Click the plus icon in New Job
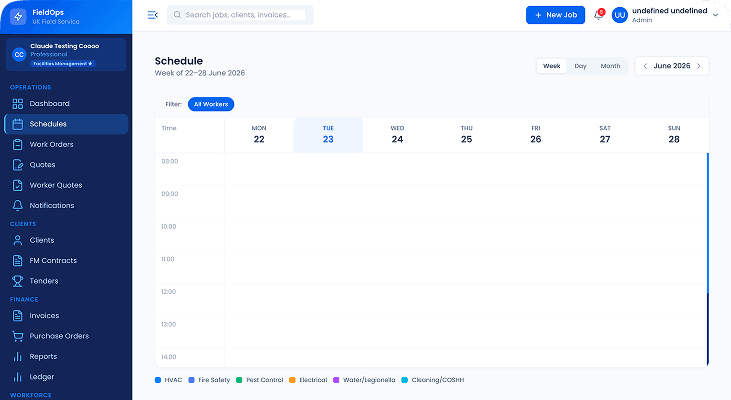Screen dimensions: 731x400 coord(538,15)
